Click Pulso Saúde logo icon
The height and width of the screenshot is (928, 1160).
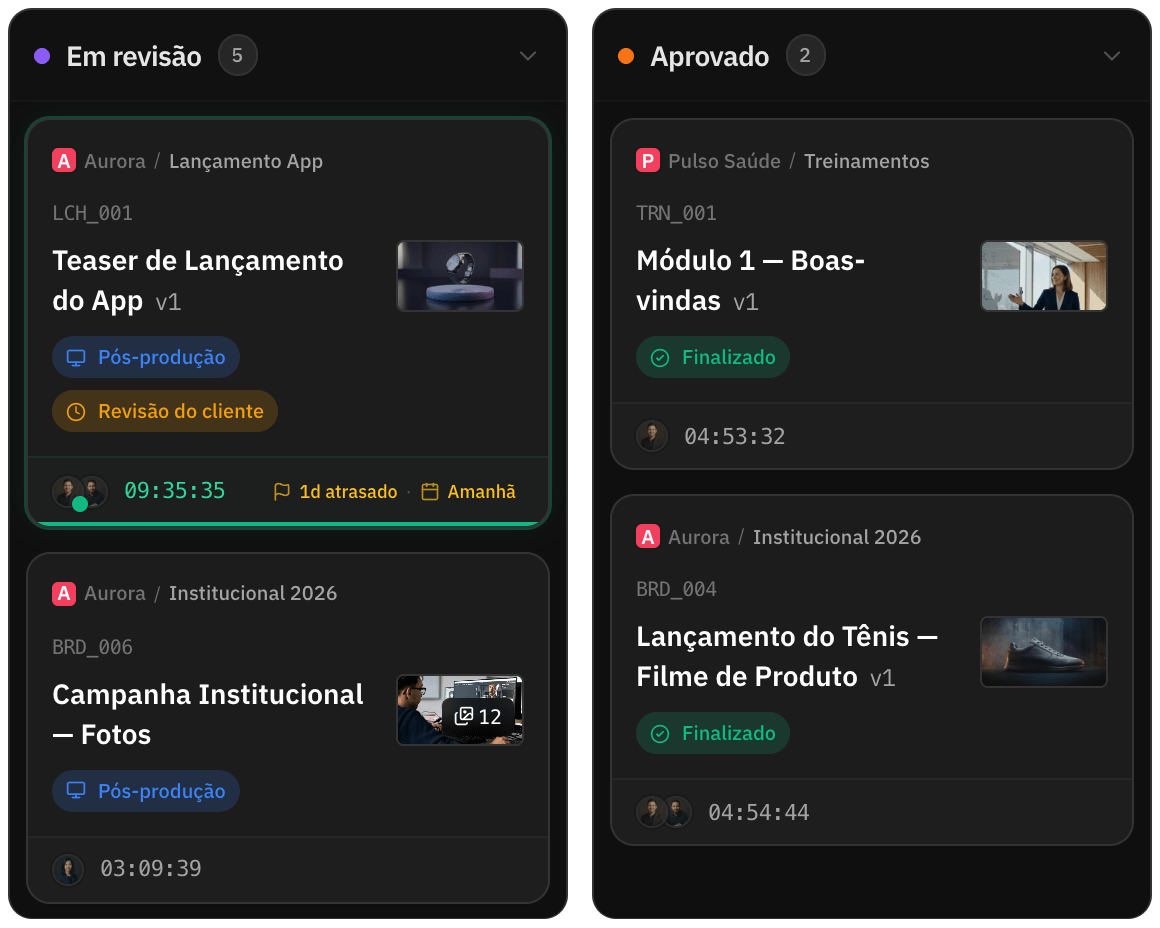pos(647,161)
